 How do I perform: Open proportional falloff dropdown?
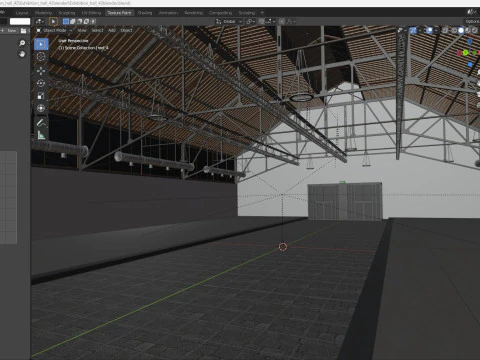coord(291,21)
